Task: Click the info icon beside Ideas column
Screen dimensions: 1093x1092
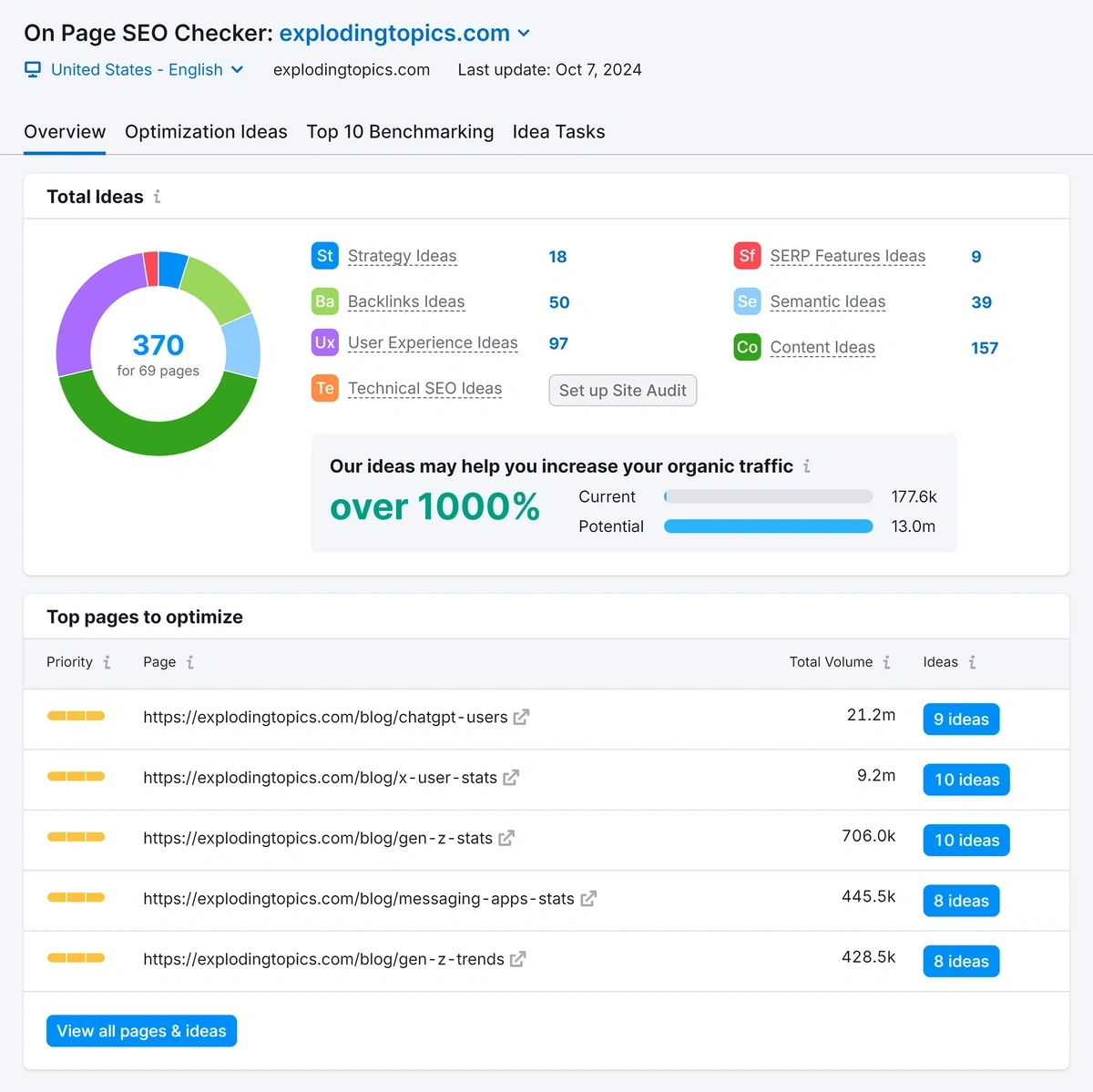Action: (973, 662)
